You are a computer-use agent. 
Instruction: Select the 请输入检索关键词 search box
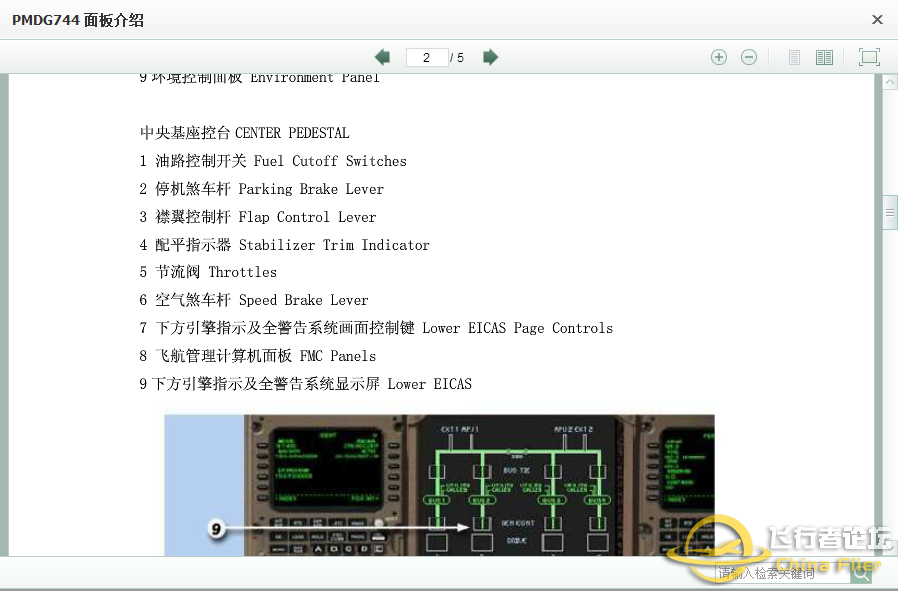[780, 572]
